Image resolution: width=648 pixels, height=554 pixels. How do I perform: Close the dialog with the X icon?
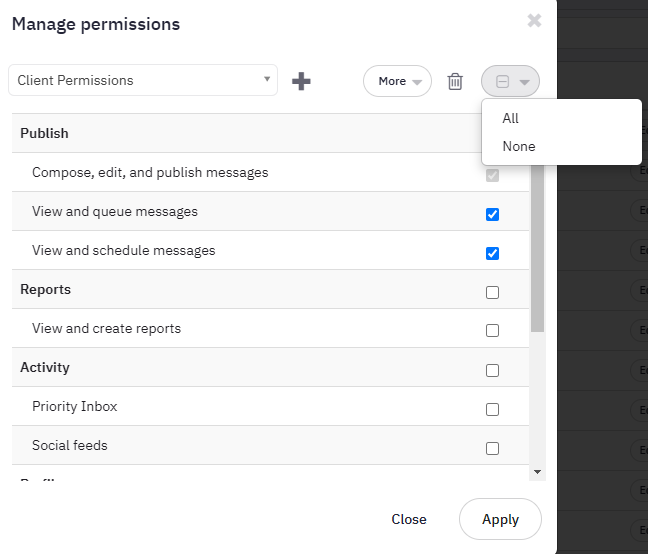click(x=534, y=20)
